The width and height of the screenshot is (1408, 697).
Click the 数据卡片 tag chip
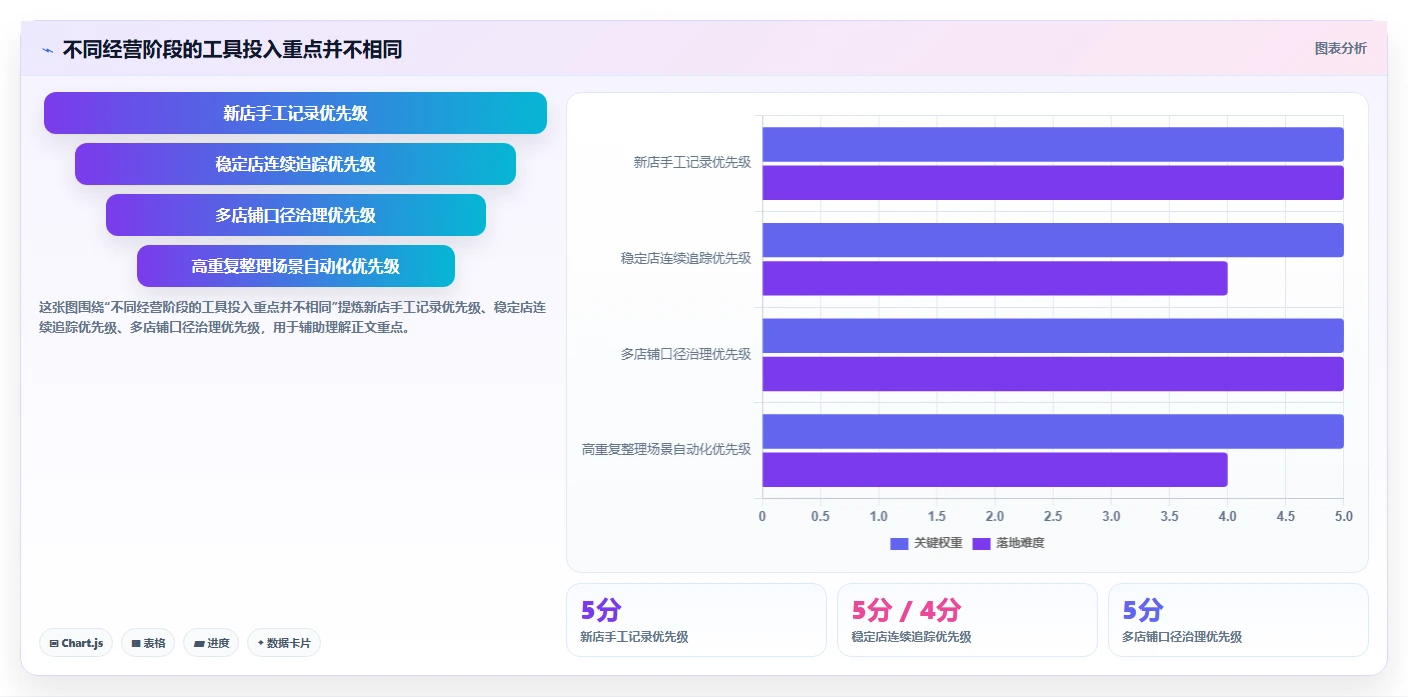tap(283, 643)
